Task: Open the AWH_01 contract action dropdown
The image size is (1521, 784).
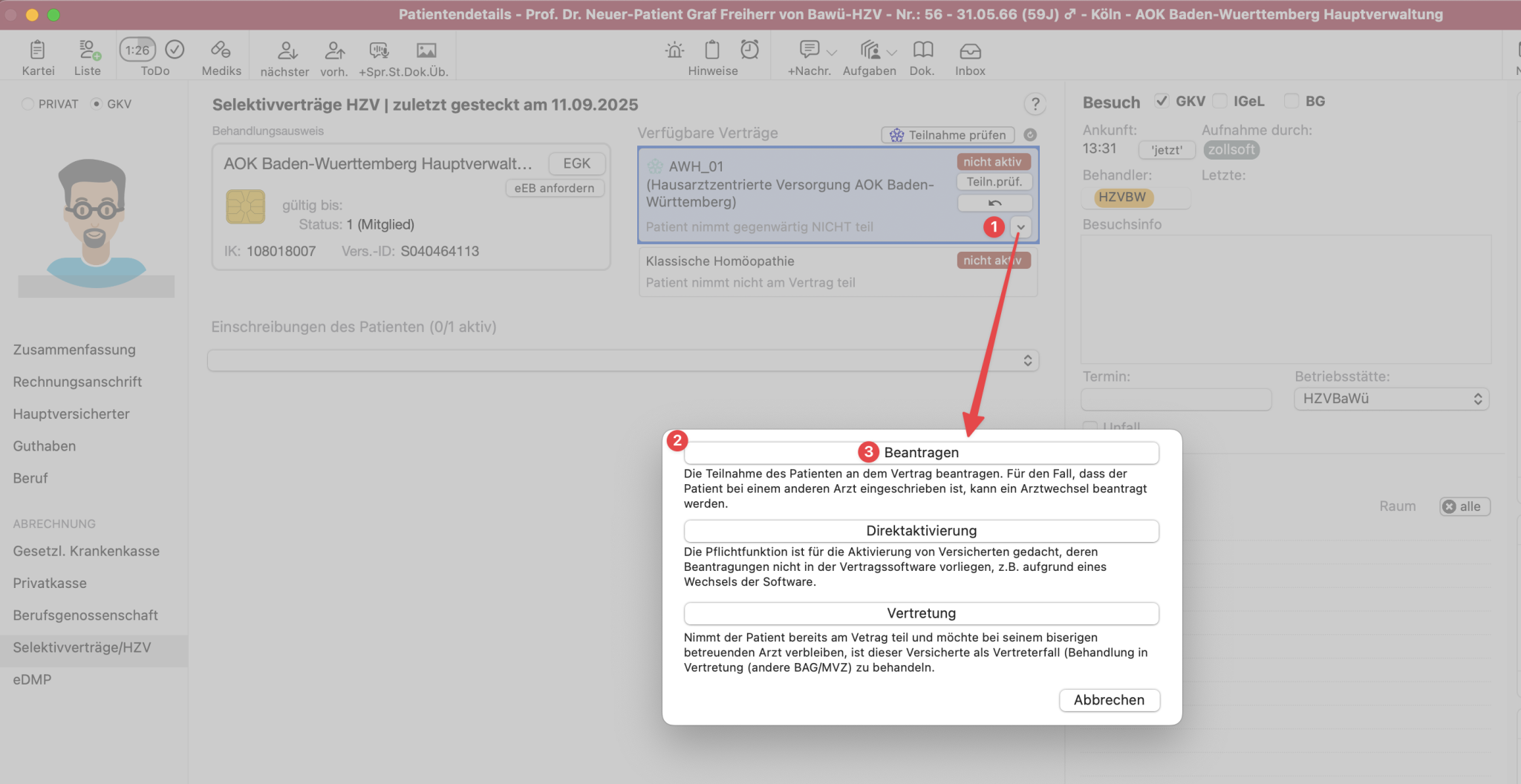Action: (1020, 227)
